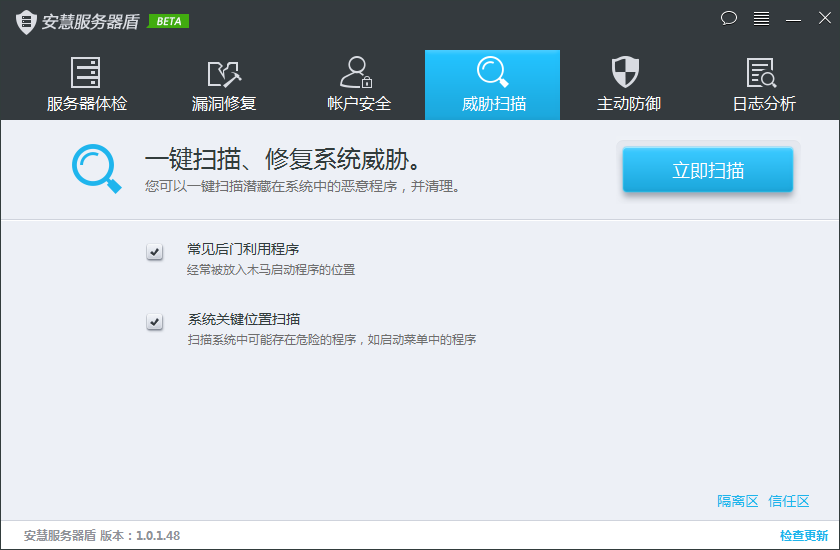Open the 帐户安全 account security tab
This screenshot has width=840, height=550.
tap(359, 85)
